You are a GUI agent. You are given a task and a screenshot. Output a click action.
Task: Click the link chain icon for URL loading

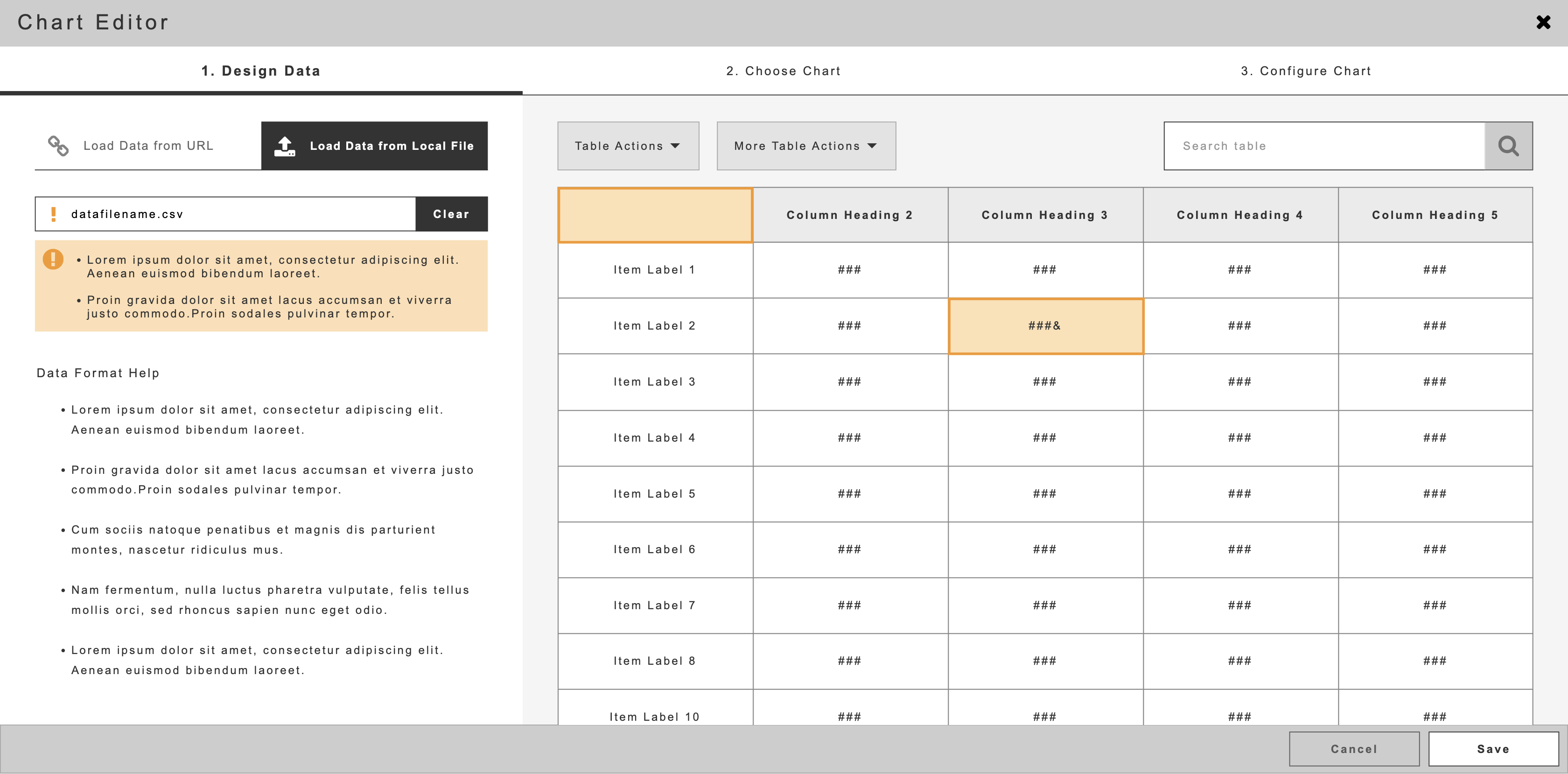point(58,146)
